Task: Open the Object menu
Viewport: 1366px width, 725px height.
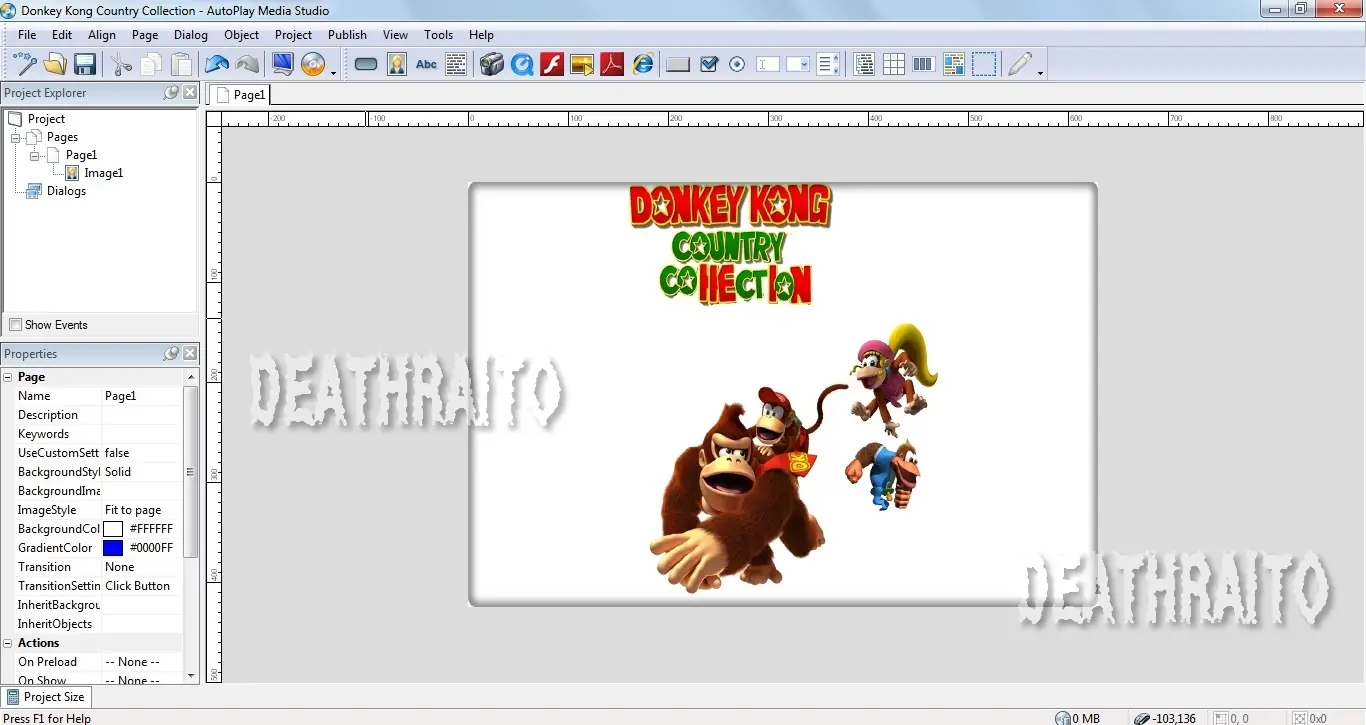Action: (242, 34)
